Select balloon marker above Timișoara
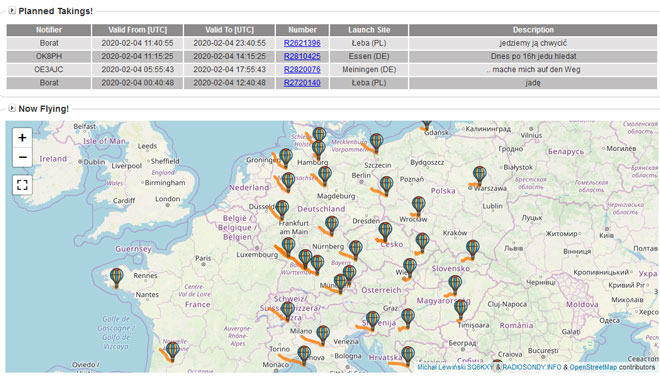Screen dimensions: 660x378 pos(461,309)
